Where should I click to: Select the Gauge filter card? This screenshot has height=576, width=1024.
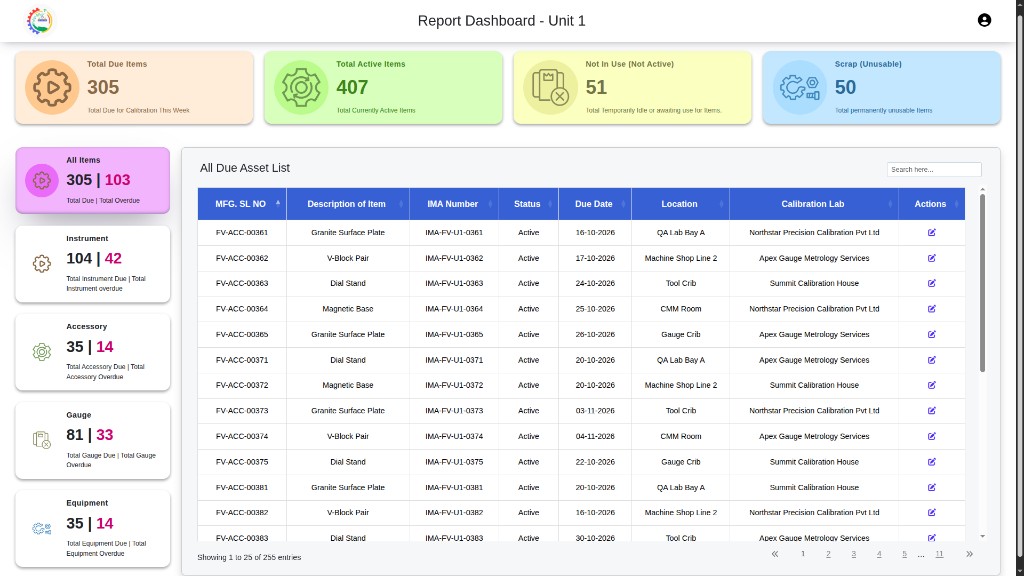point(93,441)
